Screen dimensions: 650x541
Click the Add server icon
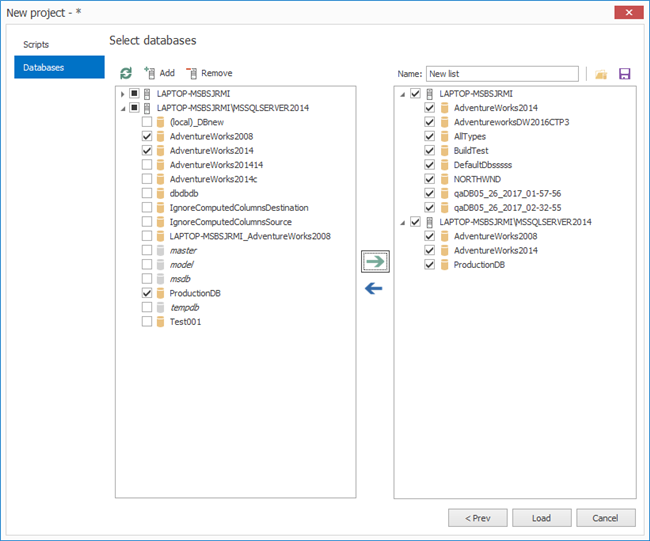tap(150, 73)
